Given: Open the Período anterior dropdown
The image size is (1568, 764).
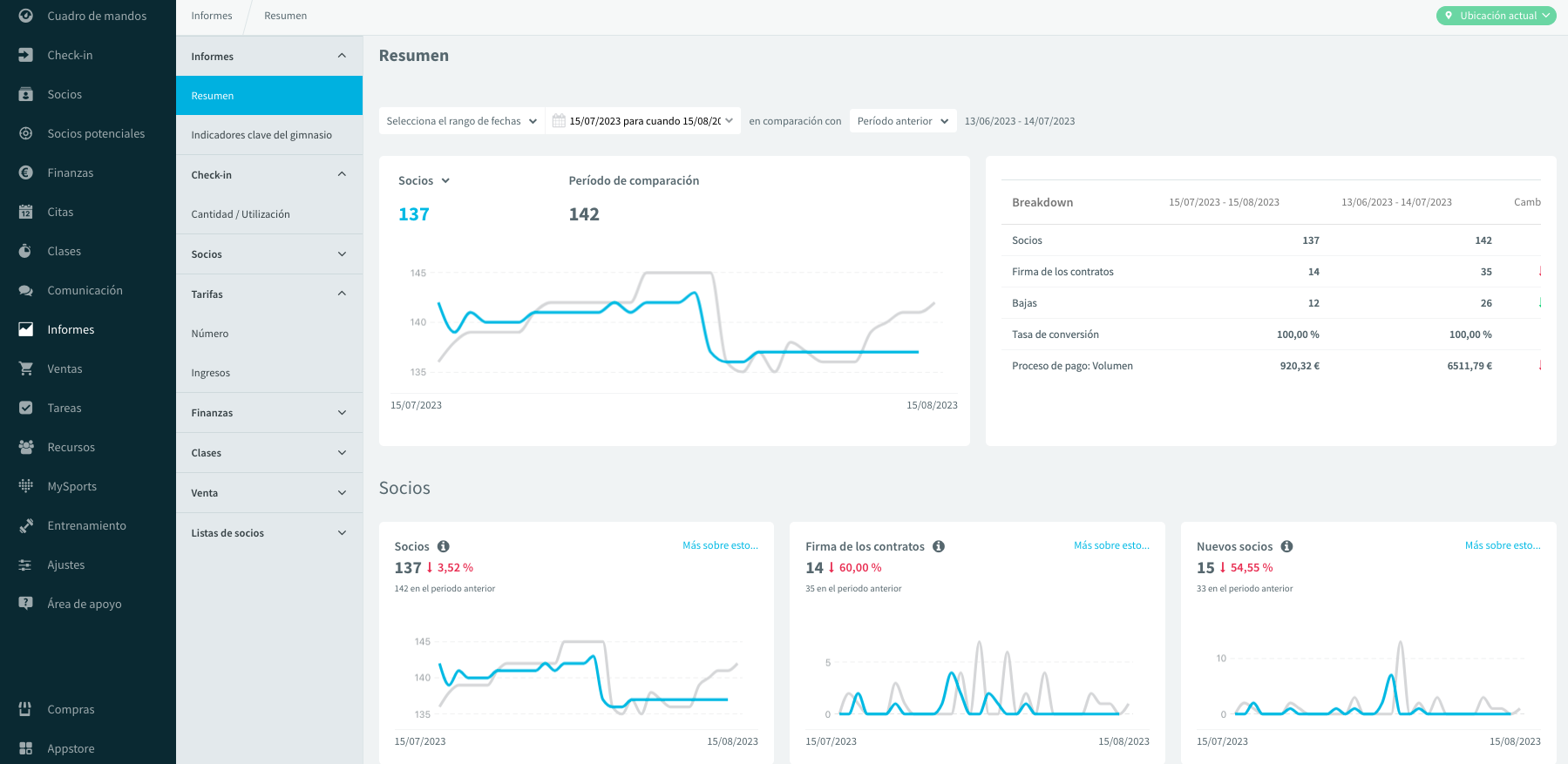Looking at the screenshot, I should (903, 121).
